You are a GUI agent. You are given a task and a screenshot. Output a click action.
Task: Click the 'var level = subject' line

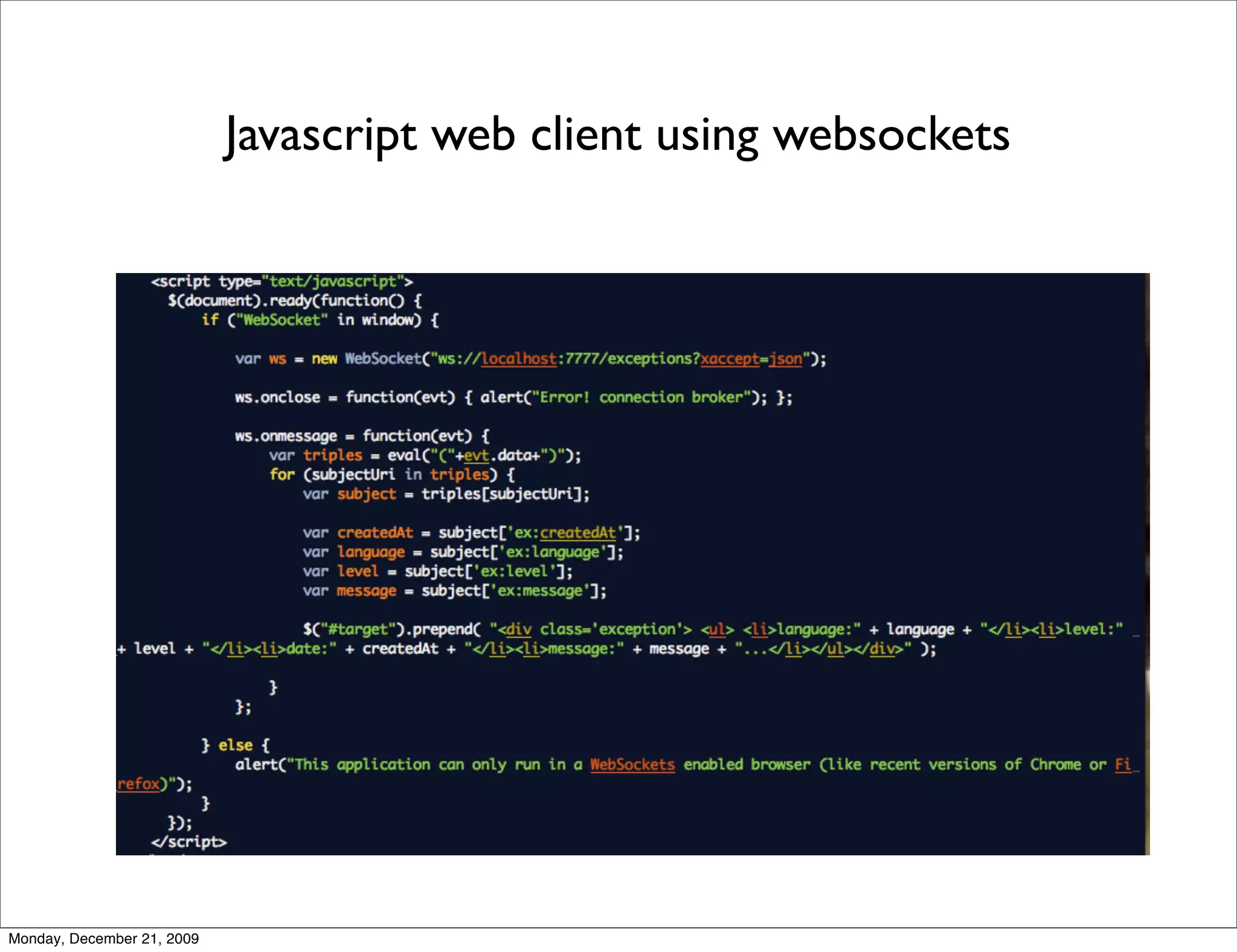tap(437, 571)
